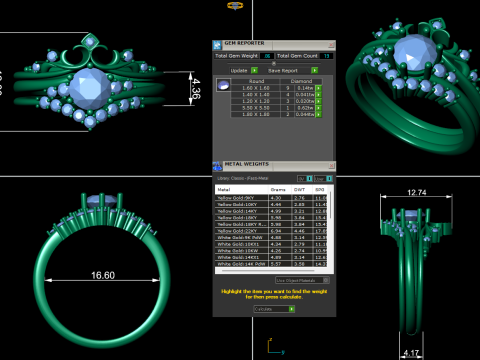The width and height of the screenshot is (480, 360).
Task: Click the green arrow beside Save Report
Action: point(314,70)
